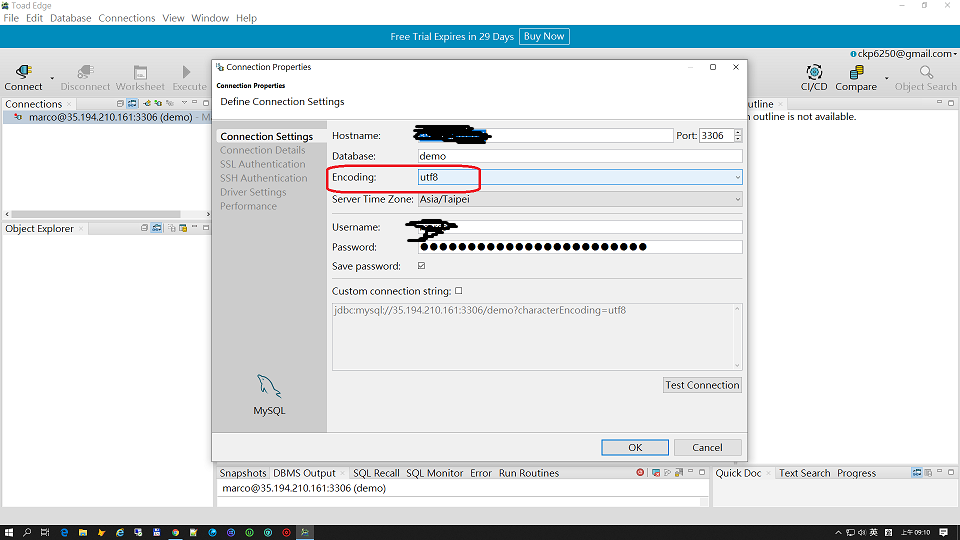960x540 pixels.
Task: Click new connection icon in Connections panel
Action: (x=147, y=103)
